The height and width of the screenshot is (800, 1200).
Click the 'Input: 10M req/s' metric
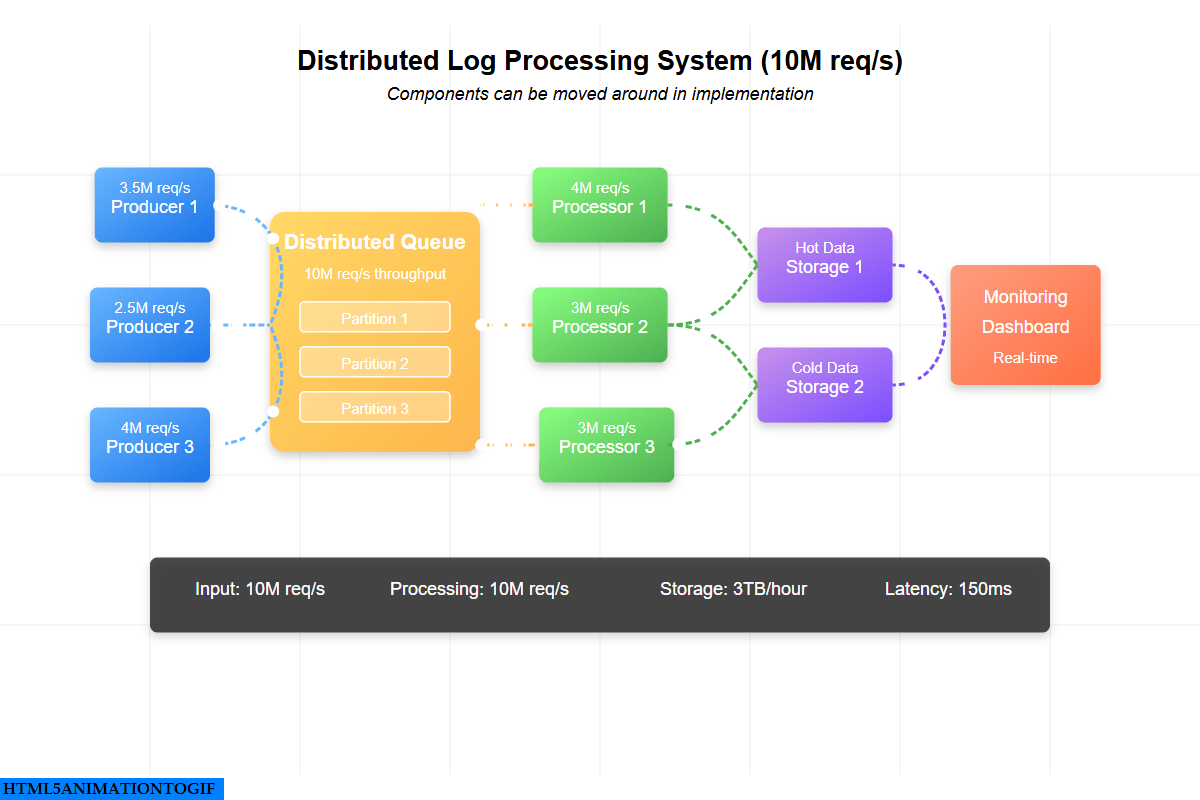260,589
